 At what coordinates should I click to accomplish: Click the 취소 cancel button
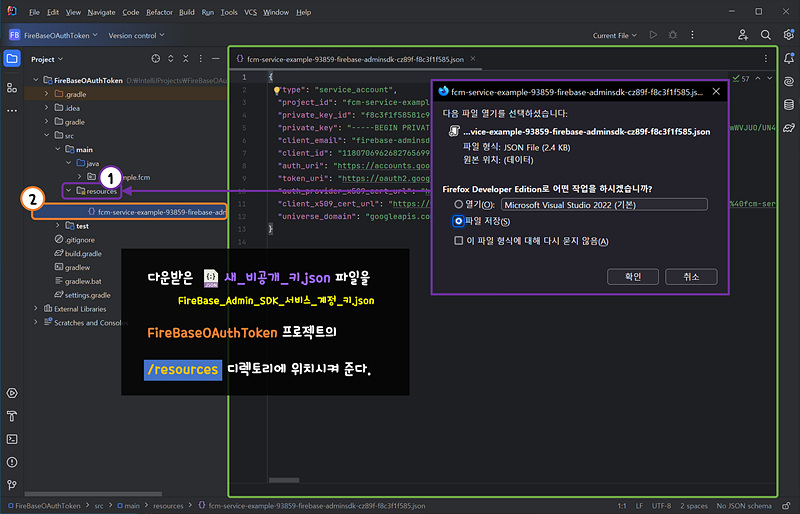pyautogui.click(x=691, y=277)
